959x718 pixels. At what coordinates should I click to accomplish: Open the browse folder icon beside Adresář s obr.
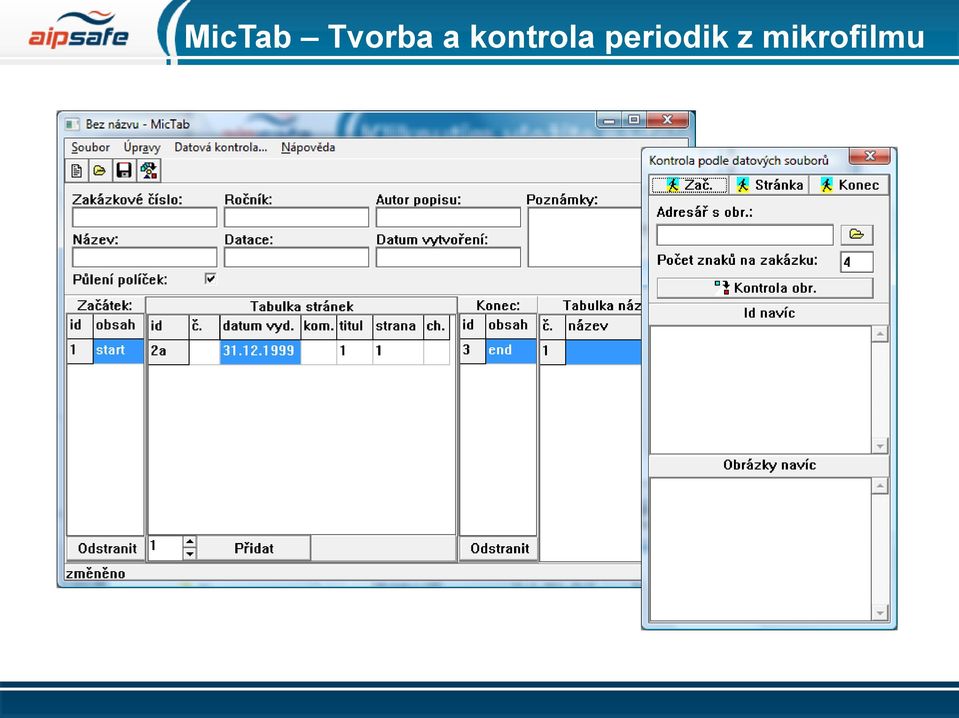point(856,235)
